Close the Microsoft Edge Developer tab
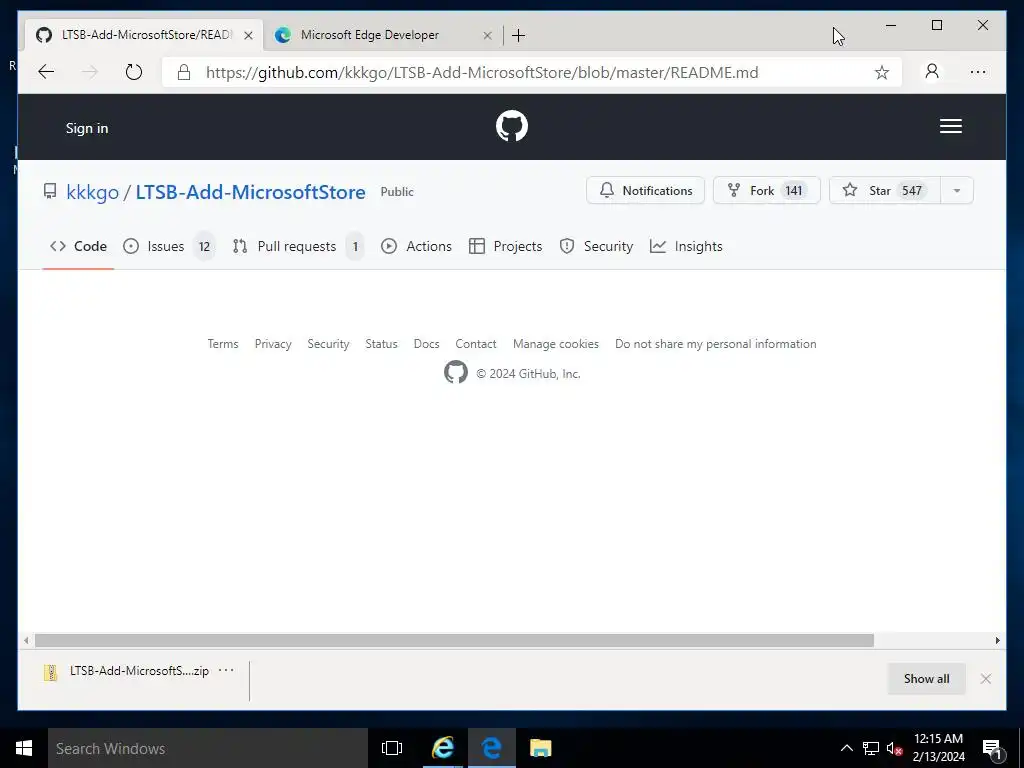The width and height of the screenshot is (1024, 768). click(487, 35)
